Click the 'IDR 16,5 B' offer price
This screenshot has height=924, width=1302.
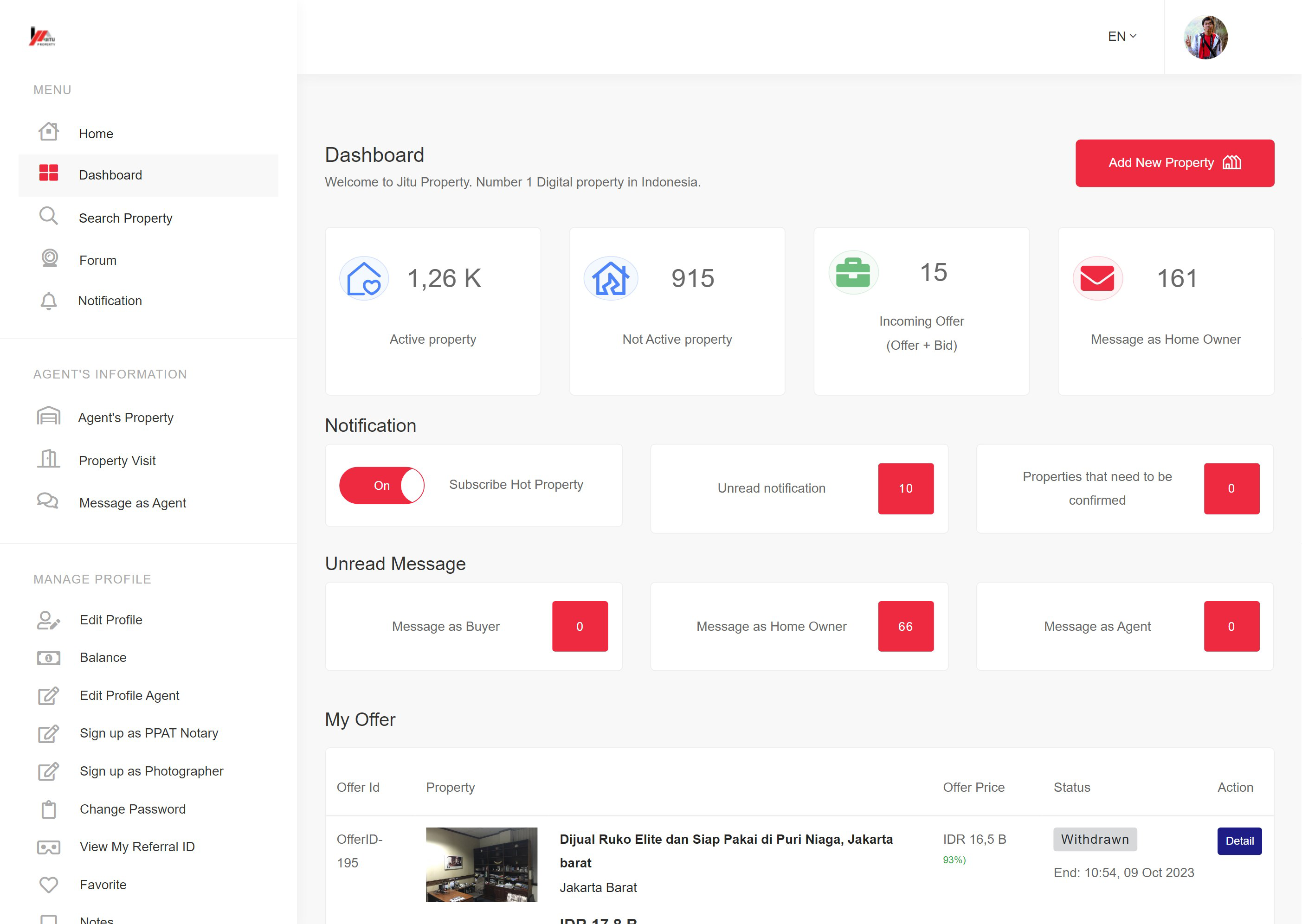[x=975, y=839]
